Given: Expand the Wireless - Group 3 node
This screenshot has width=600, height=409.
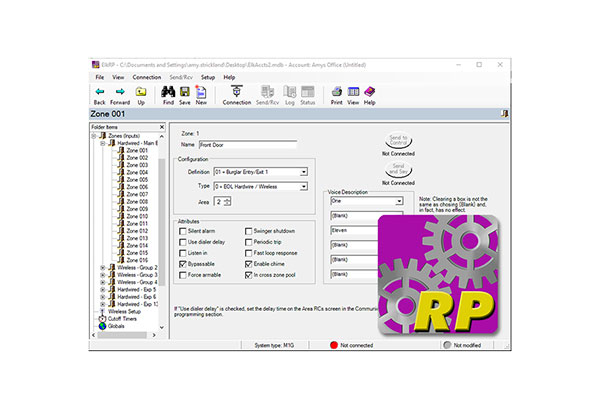Looking at the screenshot, I should [x=103, y=275].
